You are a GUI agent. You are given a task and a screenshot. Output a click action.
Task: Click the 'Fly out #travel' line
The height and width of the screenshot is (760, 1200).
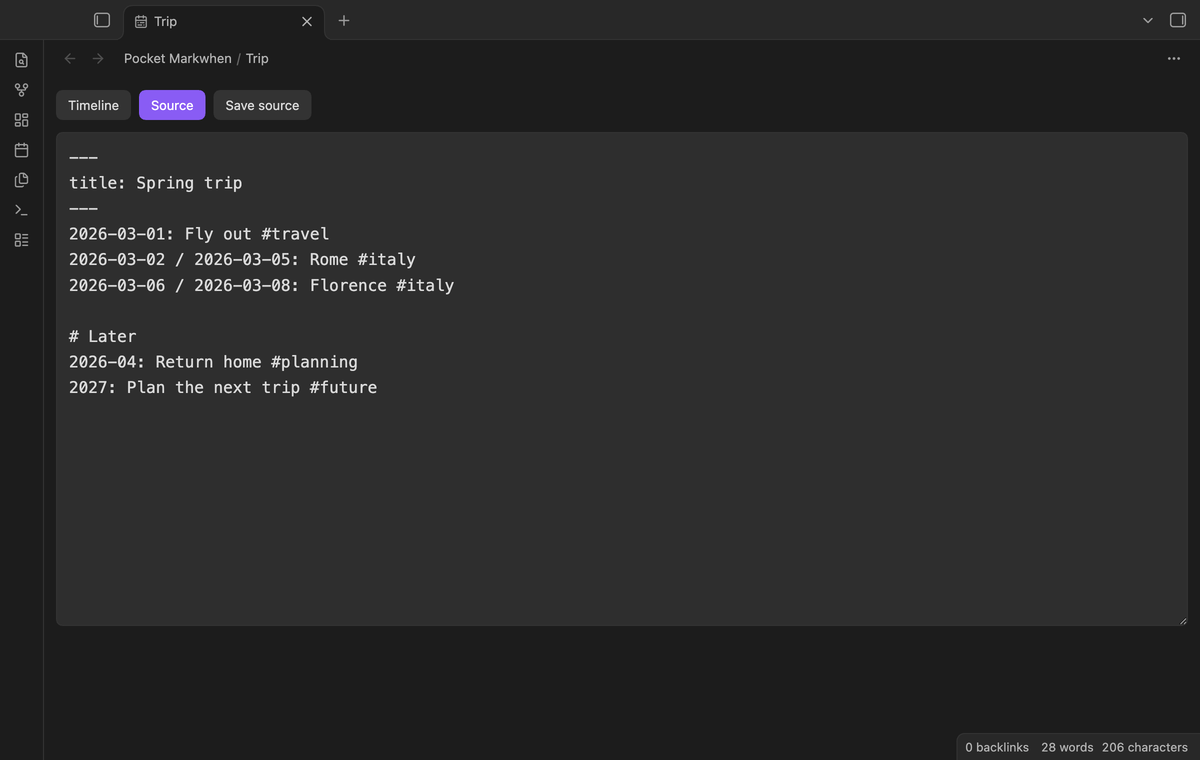199,234
